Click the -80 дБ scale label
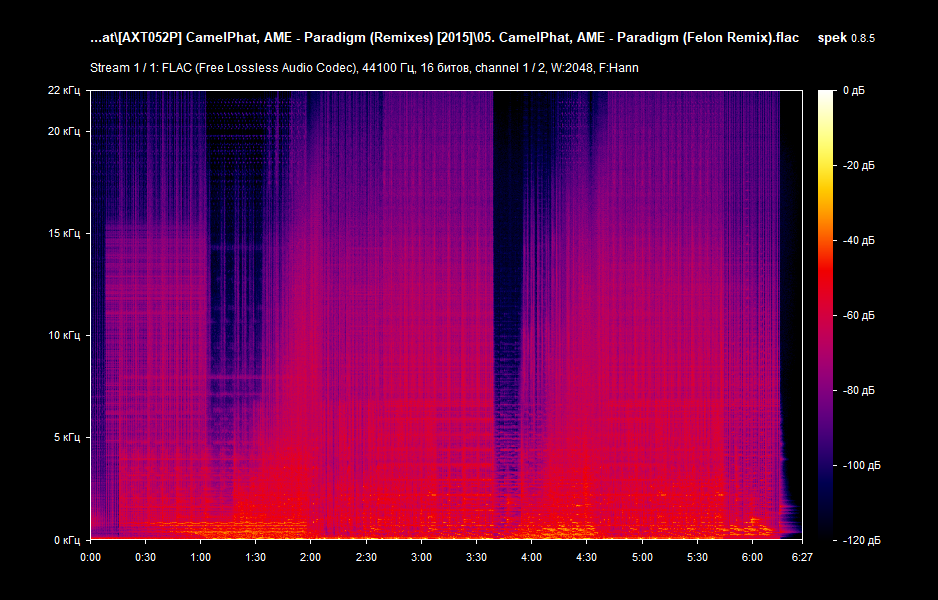938x600 pixels. coord(858,391)
